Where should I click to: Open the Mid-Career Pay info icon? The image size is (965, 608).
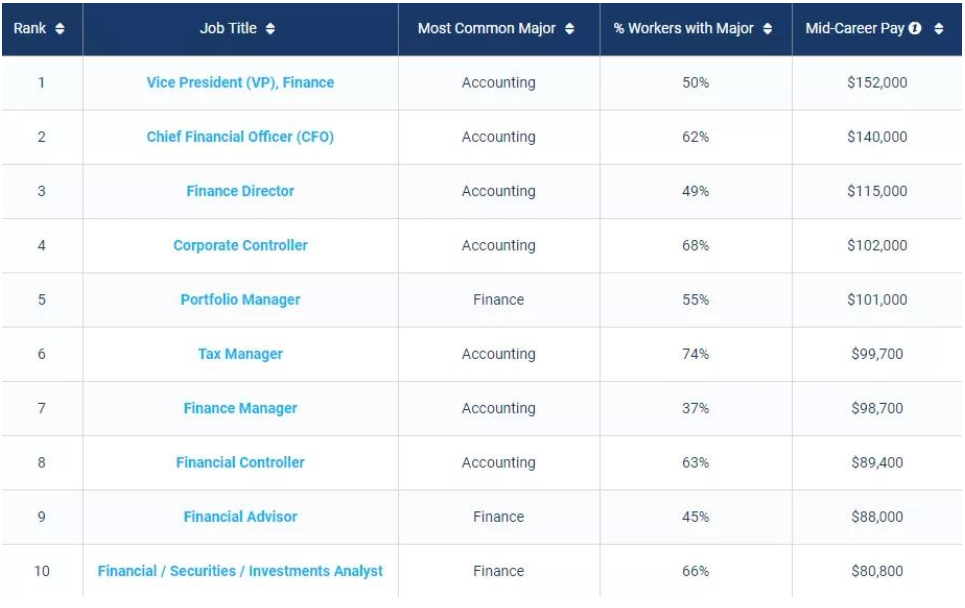click(915, 28)
